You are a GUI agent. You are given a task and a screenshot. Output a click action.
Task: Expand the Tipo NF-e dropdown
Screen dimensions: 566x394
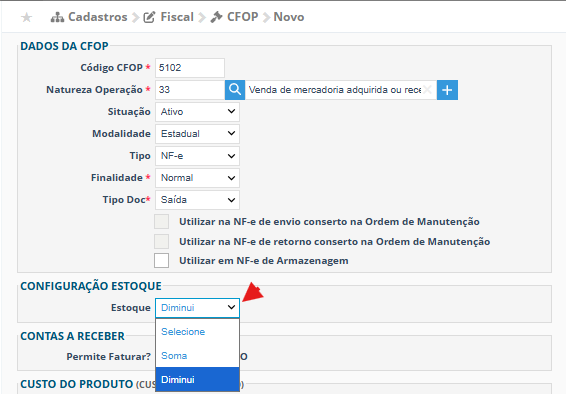pos(197,156)
